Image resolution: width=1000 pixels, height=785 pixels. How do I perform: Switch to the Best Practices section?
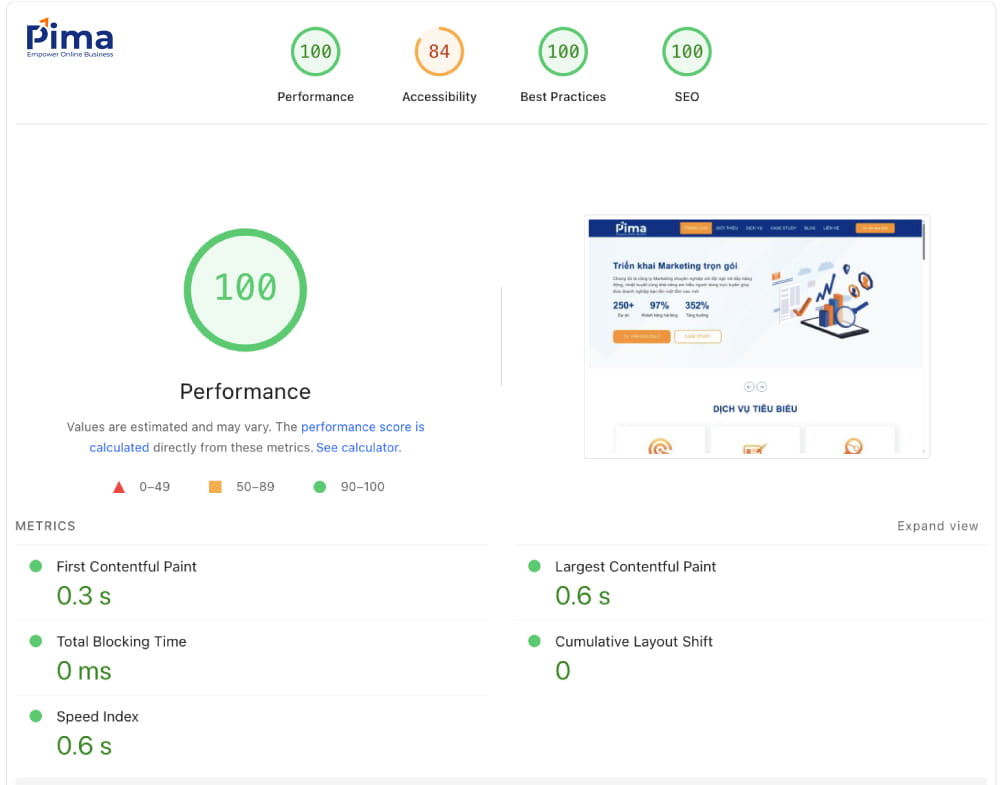(x=562, y=51)
